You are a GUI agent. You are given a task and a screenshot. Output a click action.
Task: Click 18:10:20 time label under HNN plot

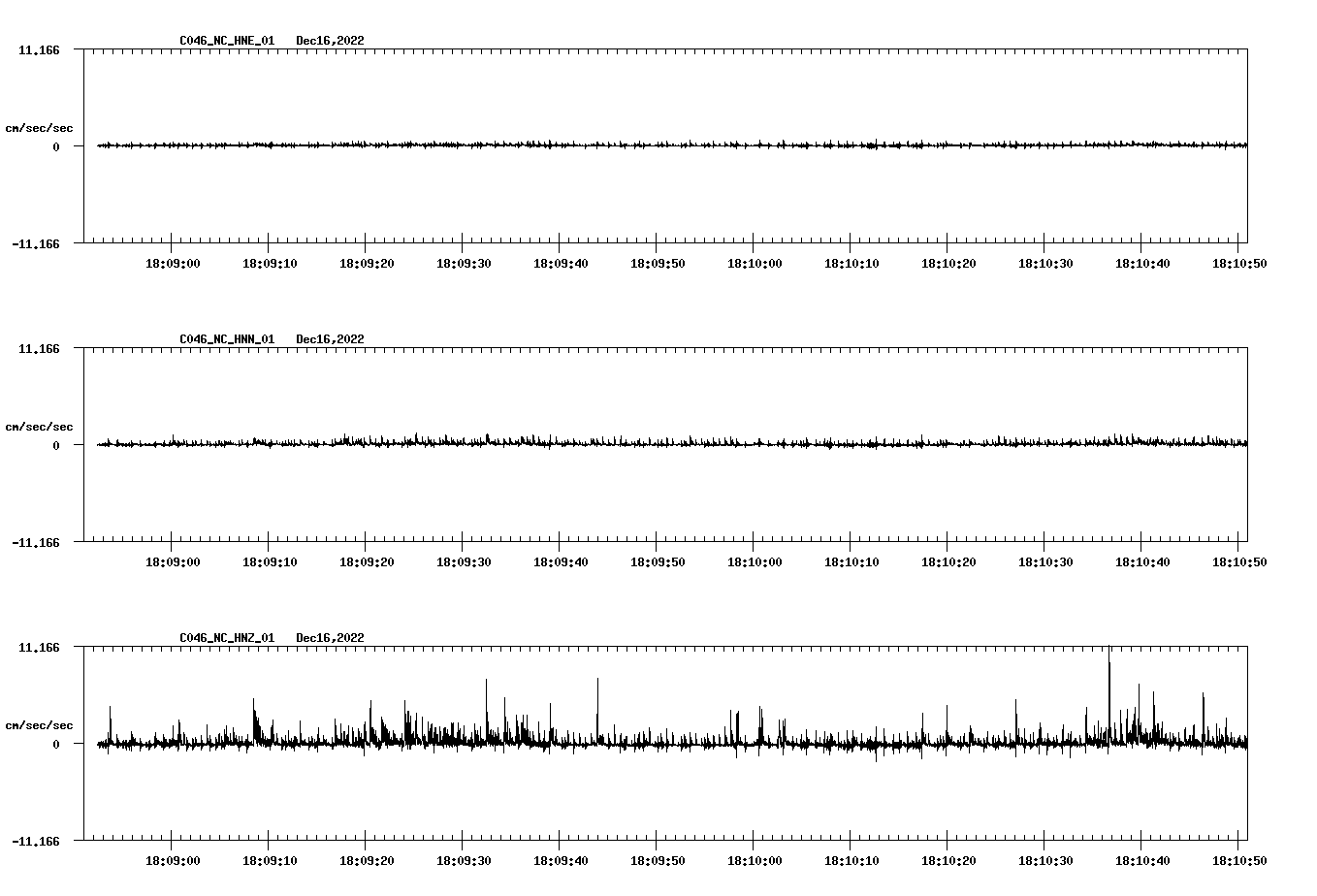tap(948, 561)
